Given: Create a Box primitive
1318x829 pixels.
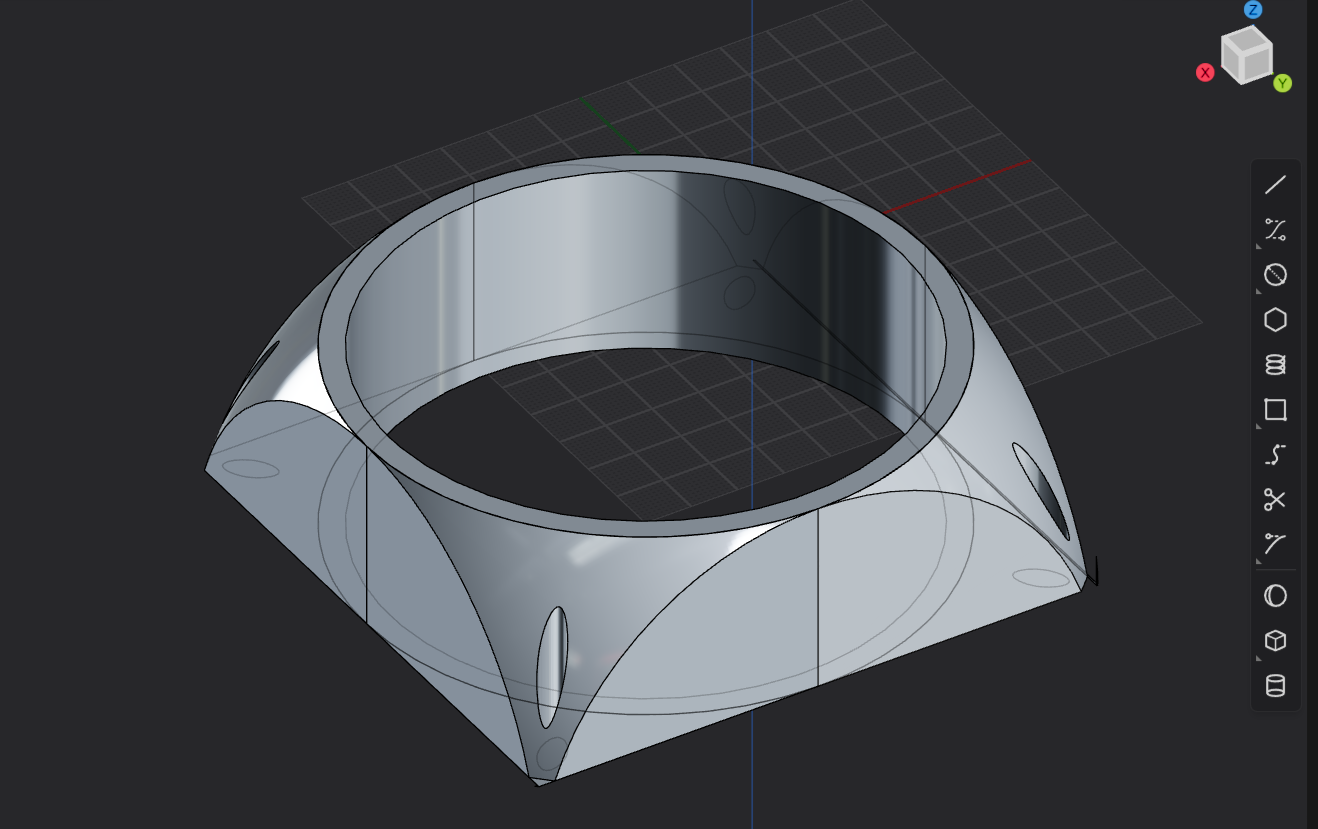Looking at the screenshot, I should tap(1275, 641).
